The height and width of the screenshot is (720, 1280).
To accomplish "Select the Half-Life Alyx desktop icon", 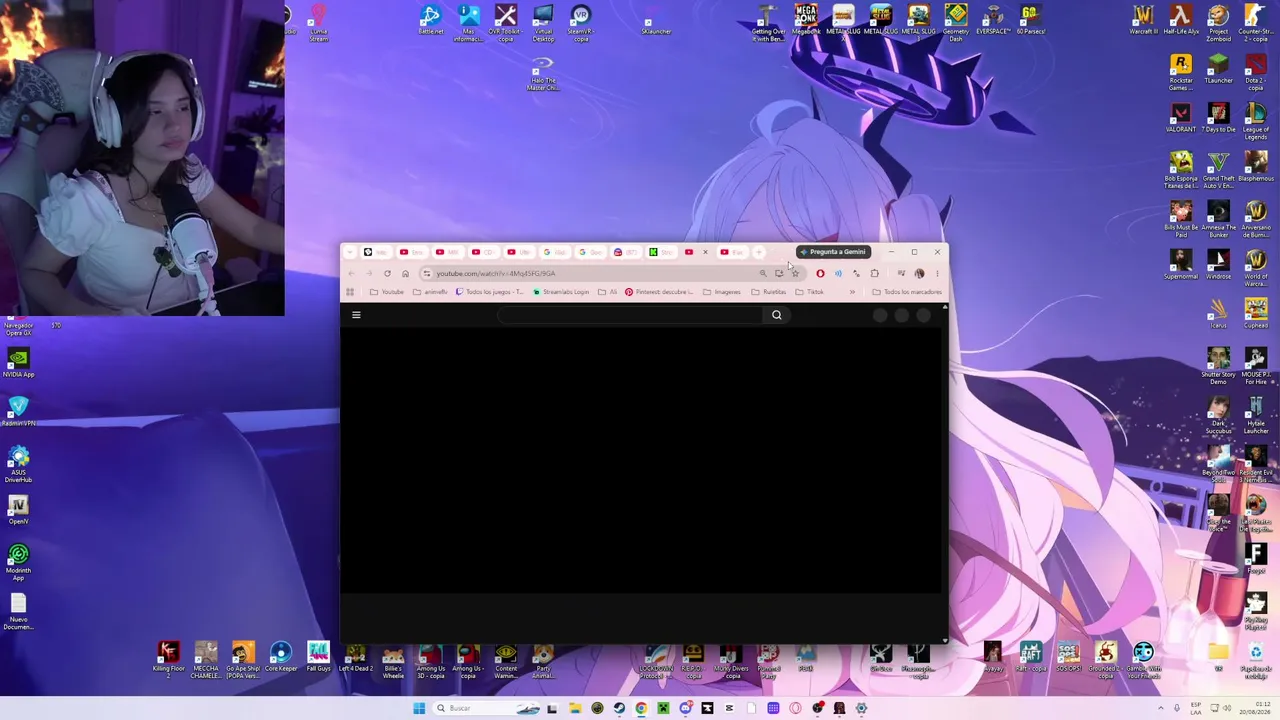I will (x=1181, y=20).
